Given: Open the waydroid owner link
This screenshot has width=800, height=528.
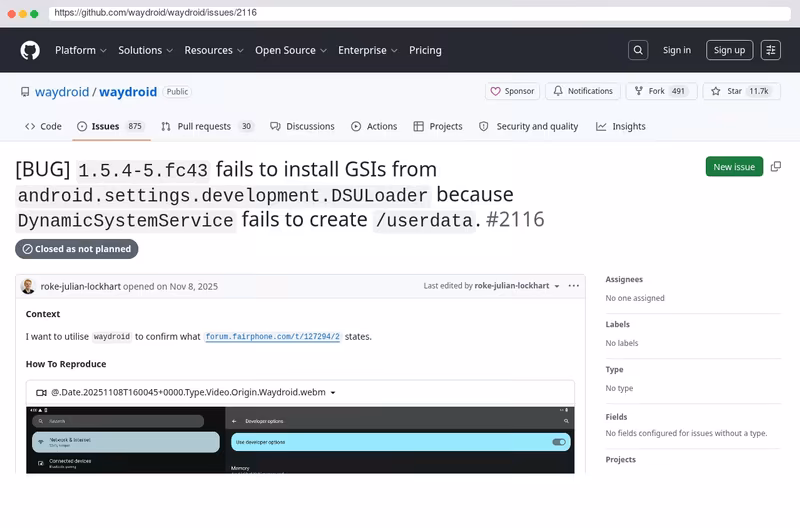Looking at the screenshot, I should click(x=62, y=92).
